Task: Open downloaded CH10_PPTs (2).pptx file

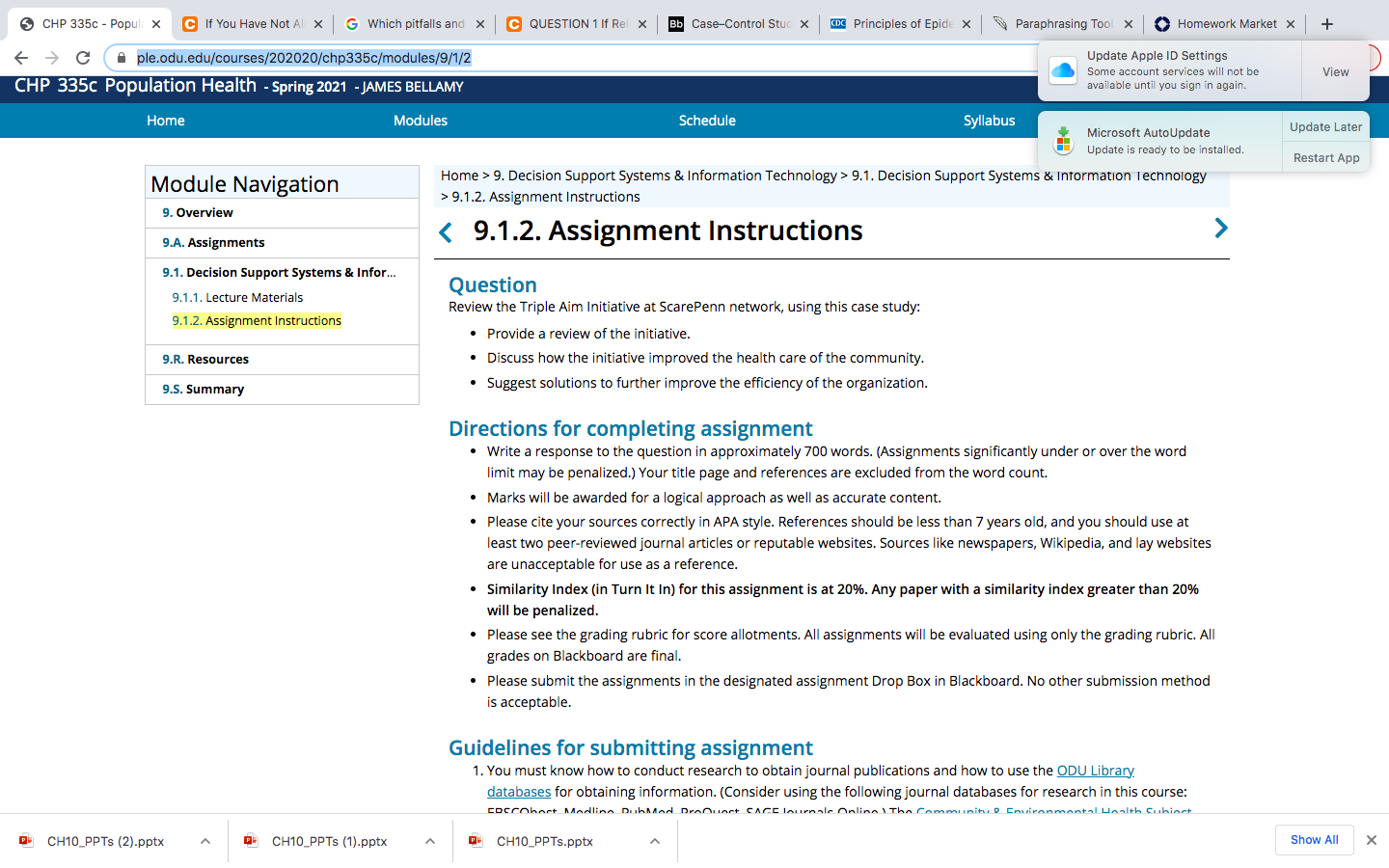Action: click(105, 841)
